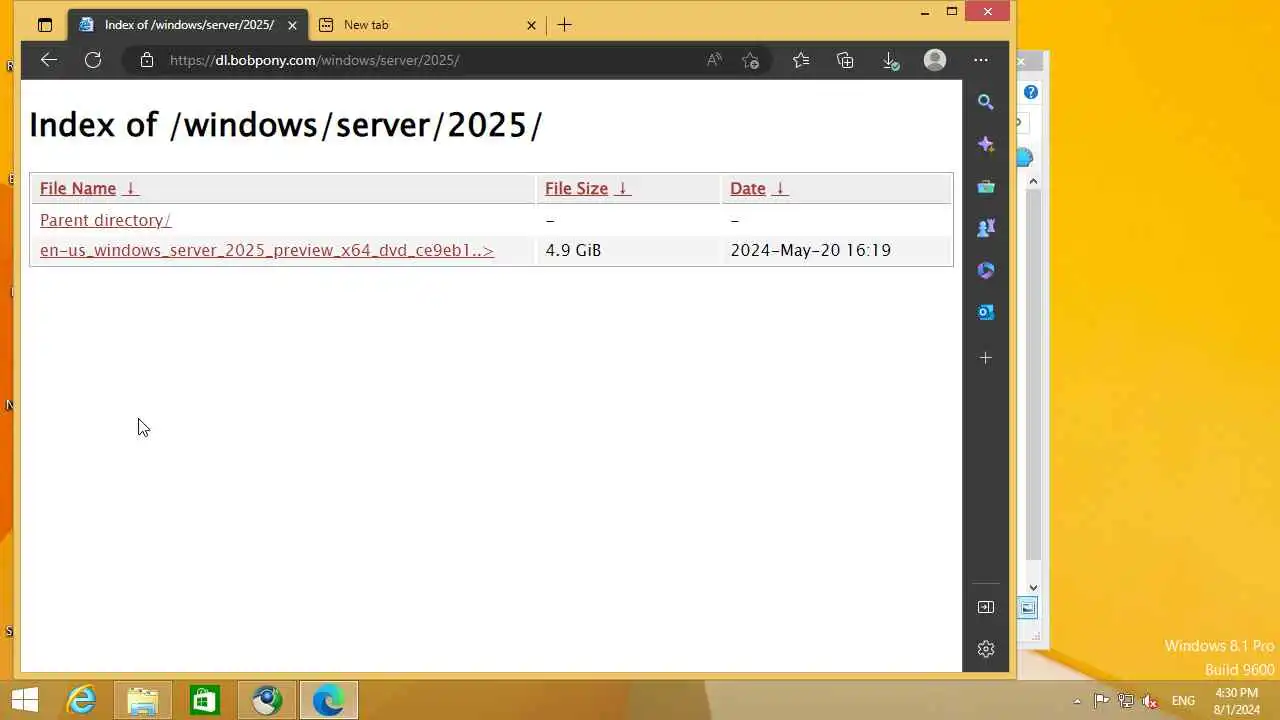This screenshot has height=720, width=1280.
Task: Switch to Microsoft Edge taskbar button
Action: click(x=328, y=701)
